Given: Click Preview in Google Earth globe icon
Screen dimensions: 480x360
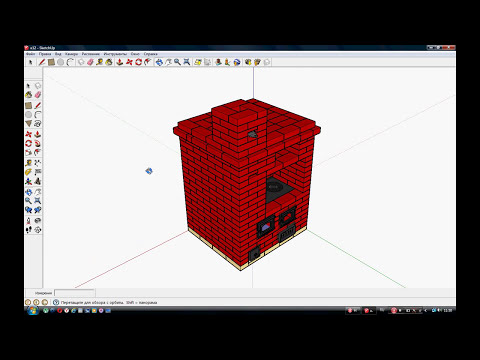Looking at the screenshot, I should pos(237,62).
